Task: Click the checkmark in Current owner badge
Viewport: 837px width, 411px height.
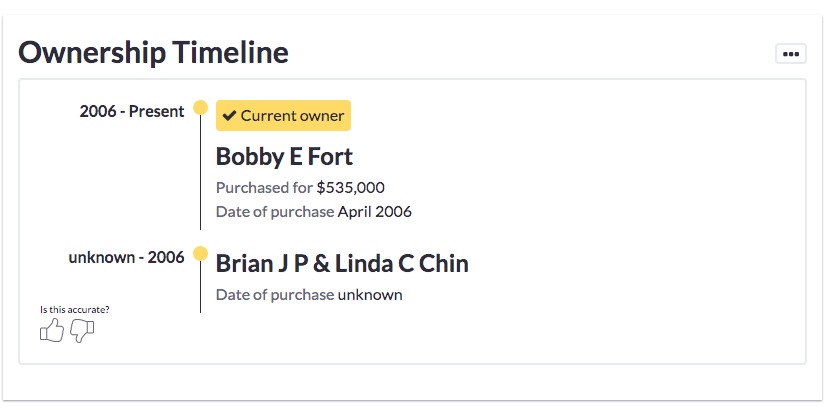Action: tap(230, 115)
